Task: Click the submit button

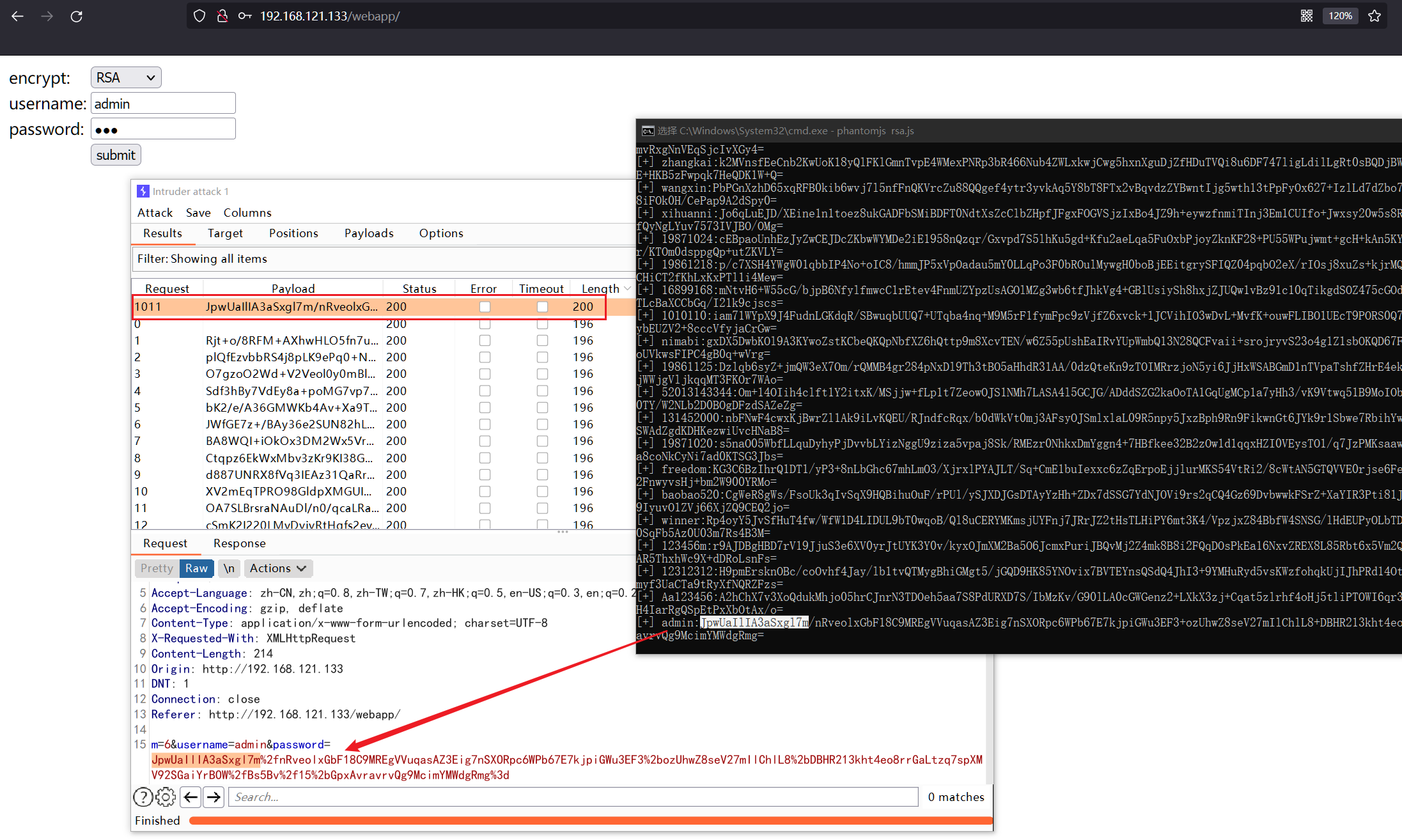Action: click(x=116, y=155)
